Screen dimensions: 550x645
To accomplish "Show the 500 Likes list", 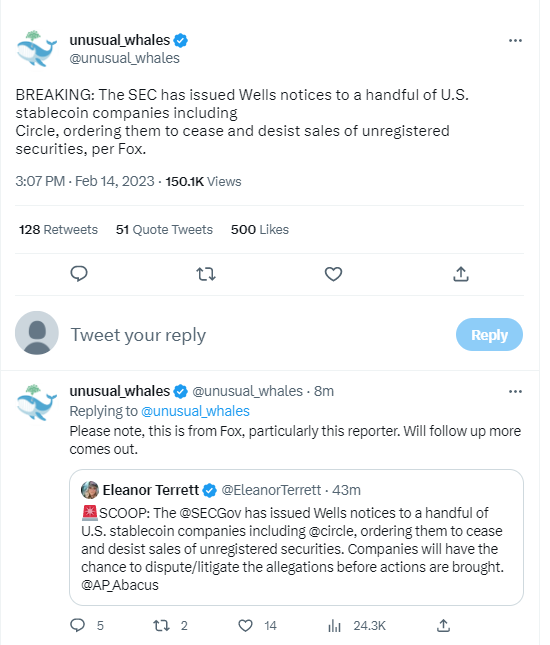I will [x=260, y=230].
